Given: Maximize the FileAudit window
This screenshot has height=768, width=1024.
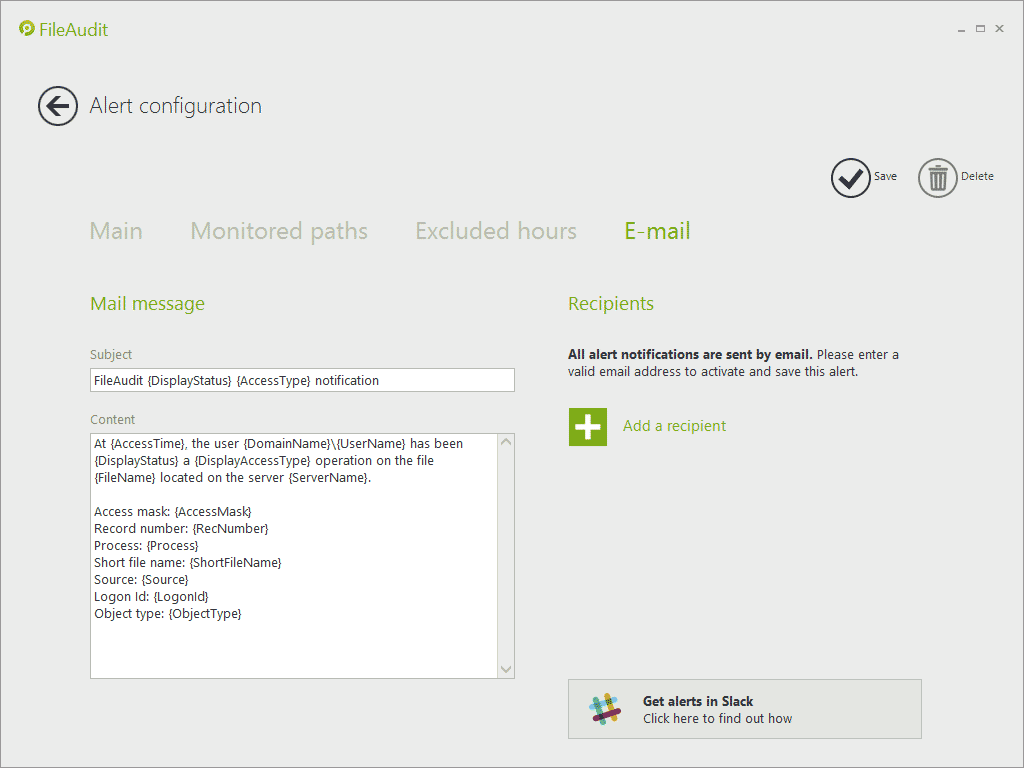Looking at the screenshot, I should click(x=980, y=29).
